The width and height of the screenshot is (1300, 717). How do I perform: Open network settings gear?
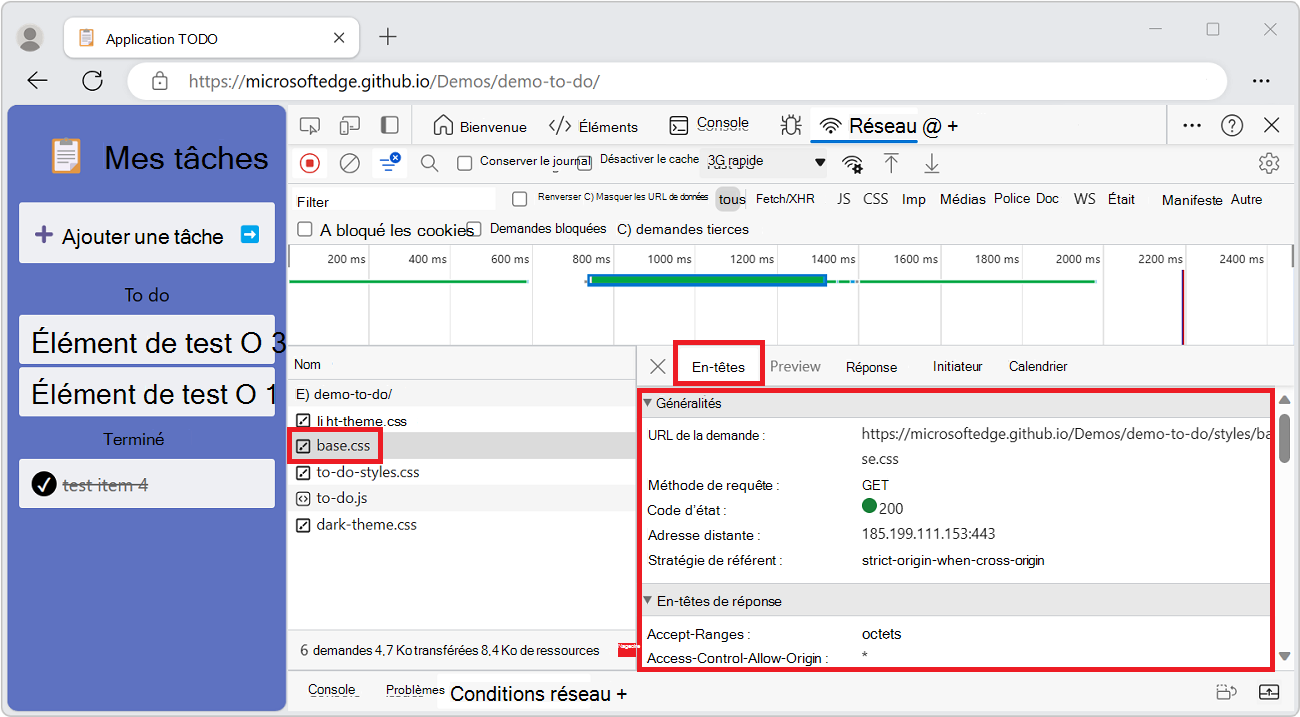pos(1269,163)
